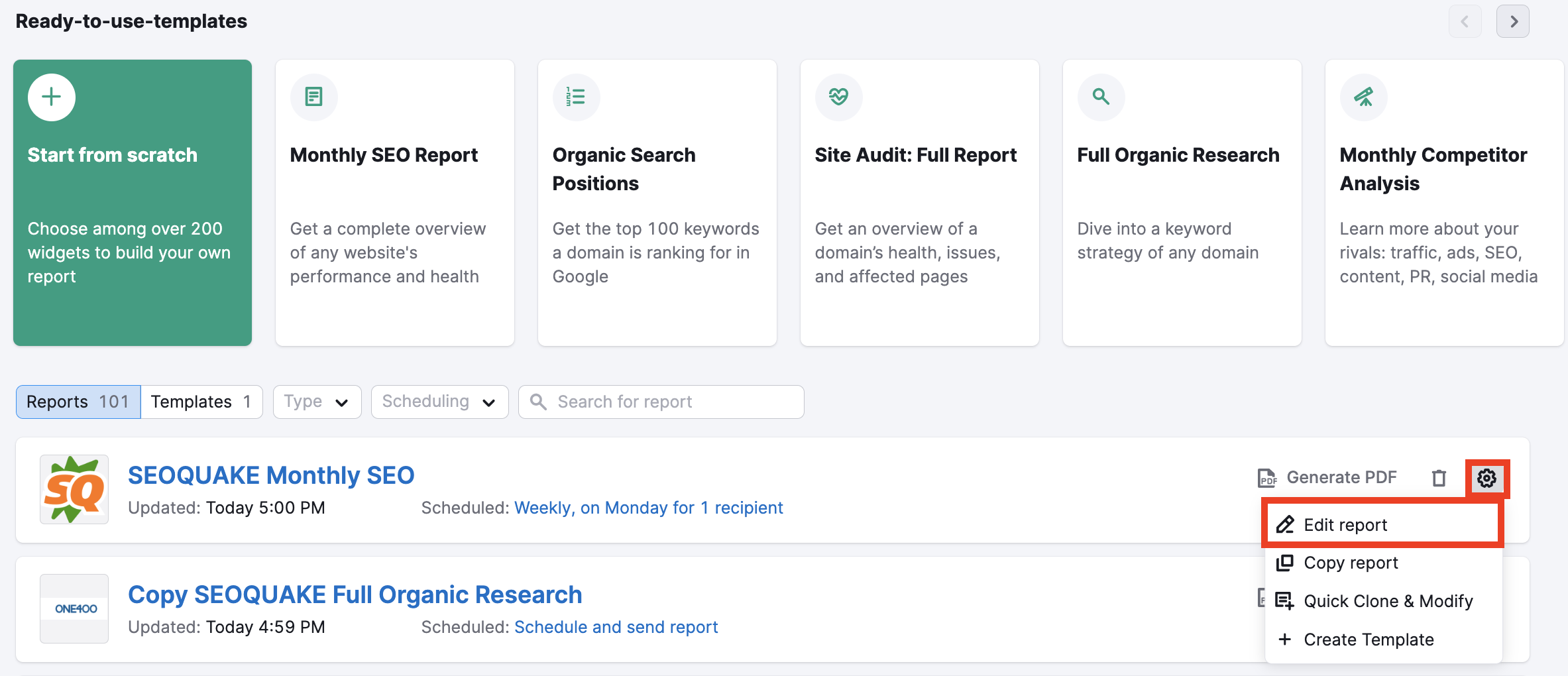Click the ONE400 logo thumbnail

74,609
